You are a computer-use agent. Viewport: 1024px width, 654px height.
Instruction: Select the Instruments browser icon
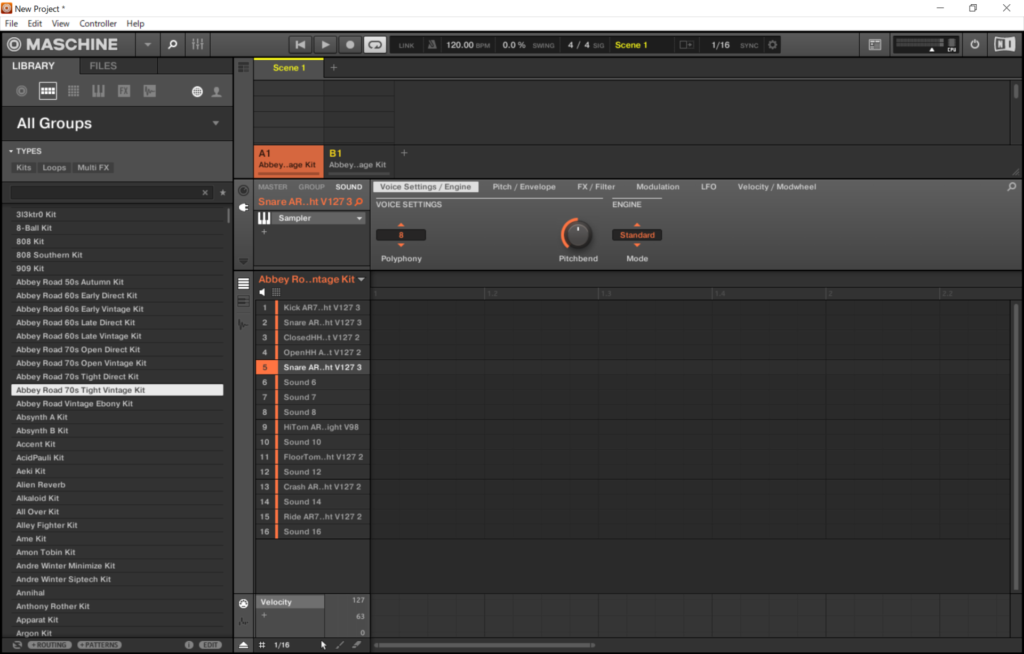point(98,91)
